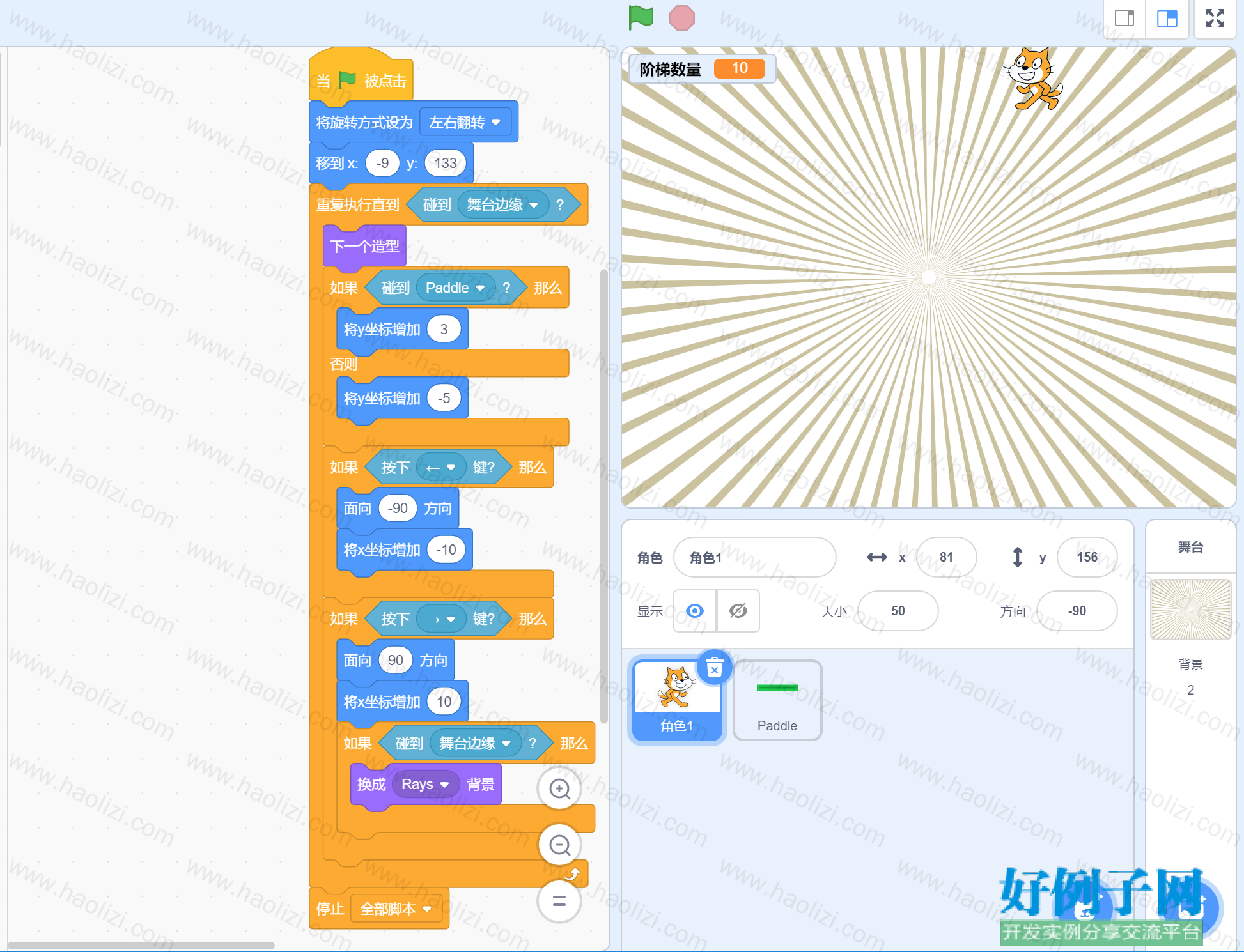Click the 重复执行直到 repeat-until block label
The width and height of the screenshot is (1244, 952).
[x=357, y=204]
